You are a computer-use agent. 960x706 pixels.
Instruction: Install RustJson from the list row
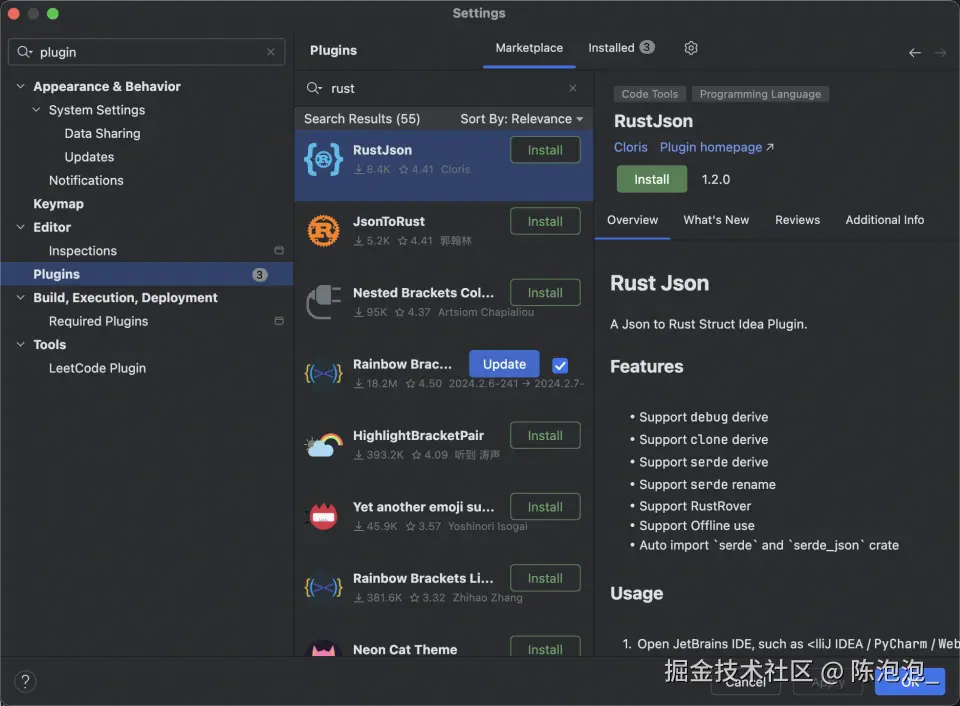click(545, 150)
